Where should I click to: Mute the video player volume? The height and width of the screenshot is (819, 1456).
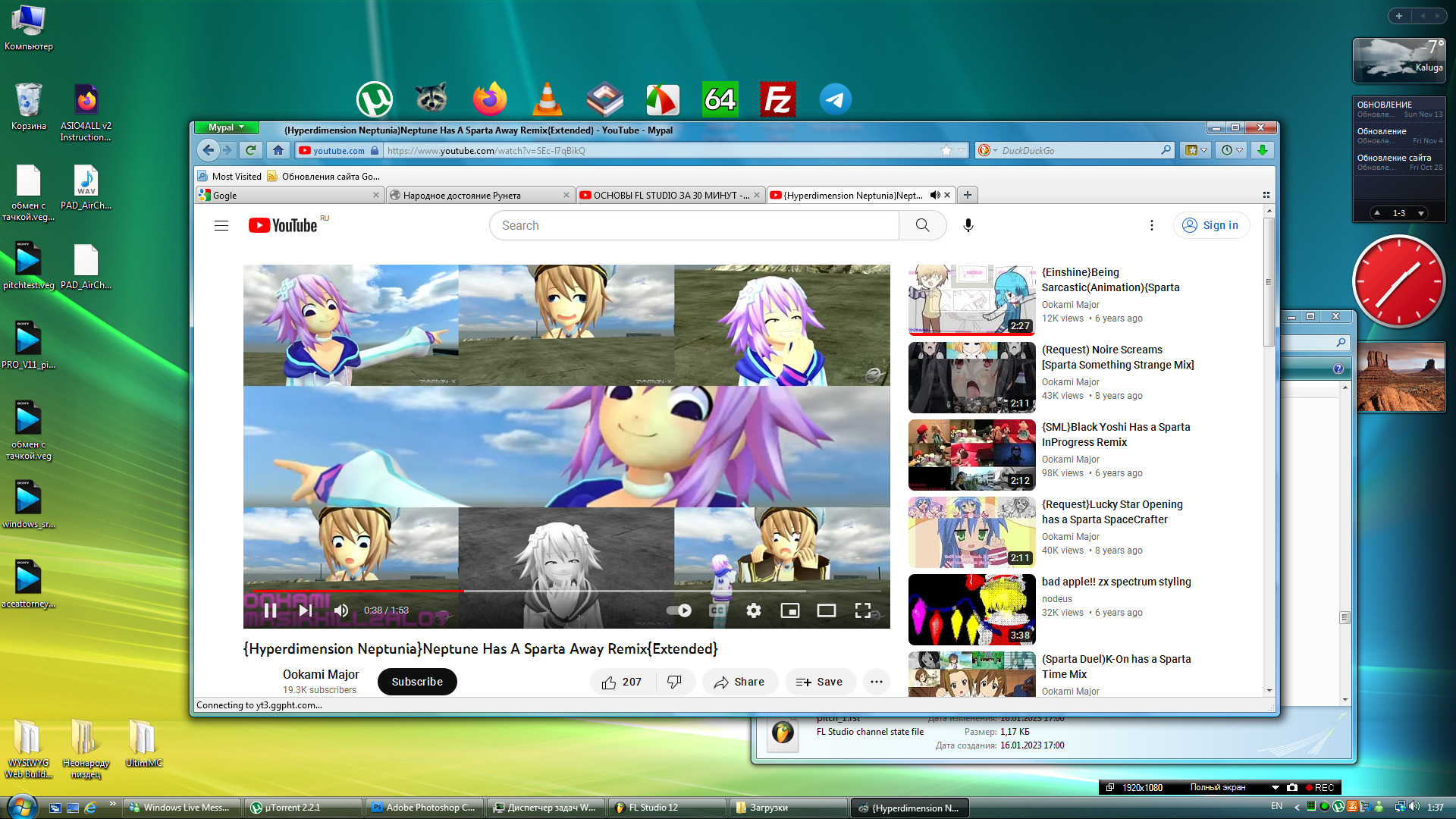(x=341, y=610)
